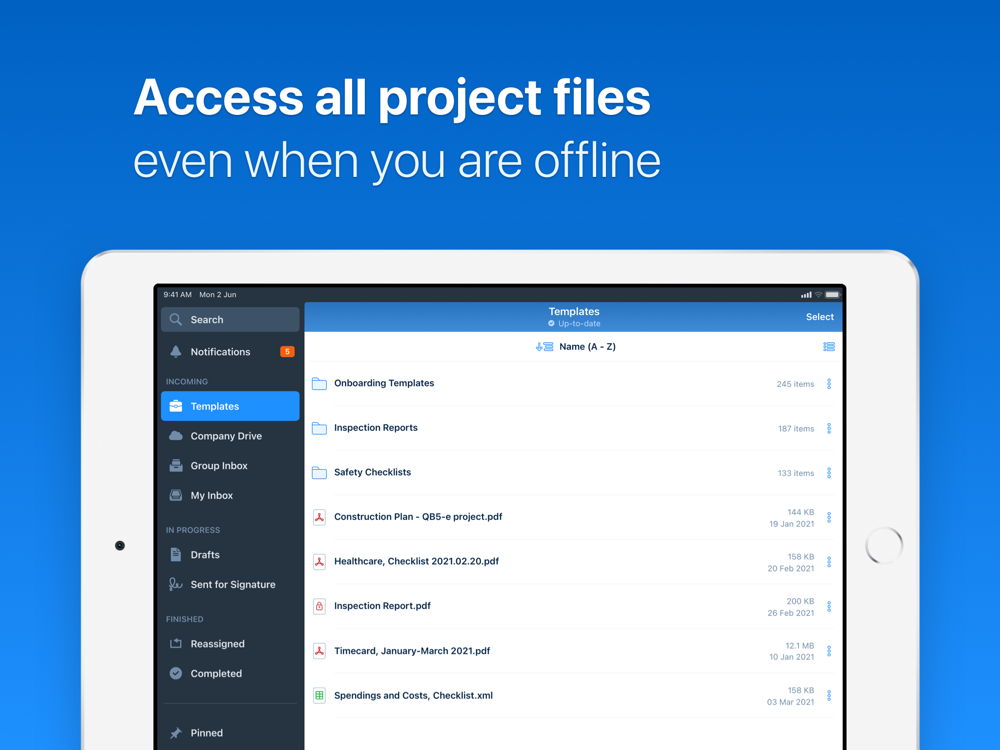Open the Reassigned section
Viewport: 1000px width, 750px height.
230,643
